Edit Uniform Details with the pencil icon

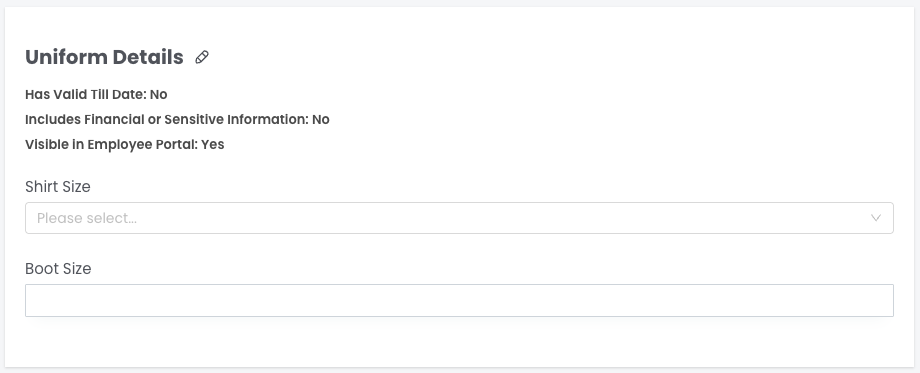[202, 57]
